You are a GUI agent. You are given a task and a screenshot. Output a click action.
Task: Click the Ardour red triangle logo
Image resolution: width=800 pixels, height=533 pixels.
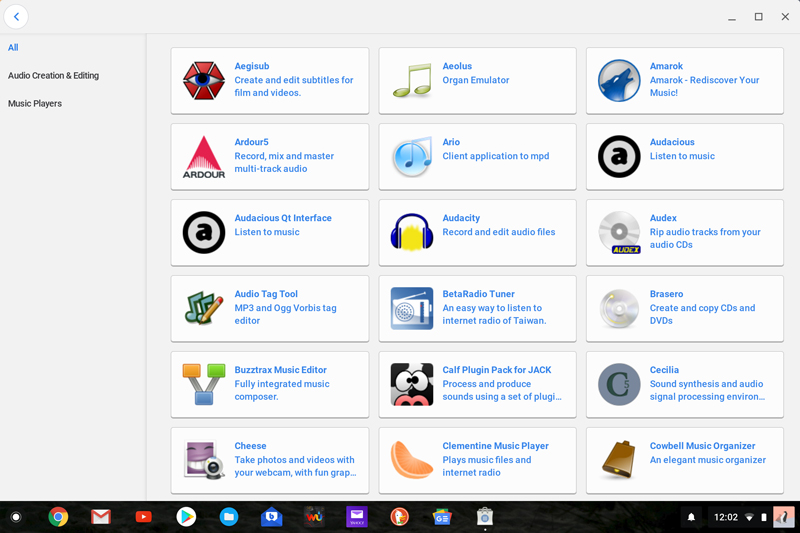pyautogui.click(x=204, y=157)
